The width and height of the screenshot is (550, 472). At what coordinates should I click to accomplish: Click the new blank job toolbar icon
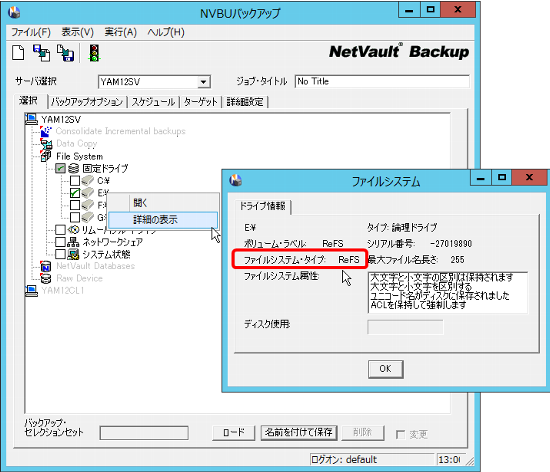(x=18, y=53)
